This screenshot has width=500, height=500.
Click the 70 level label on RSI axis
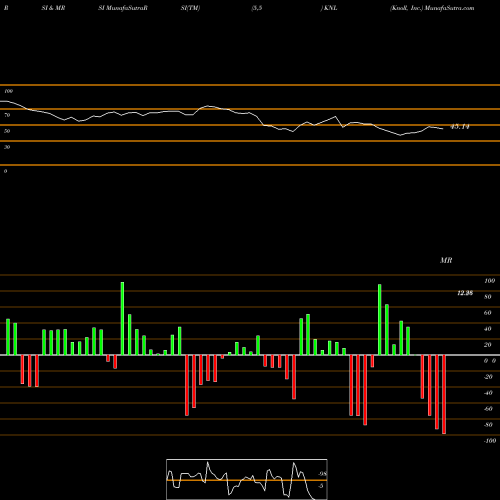(x=7, y=115)
